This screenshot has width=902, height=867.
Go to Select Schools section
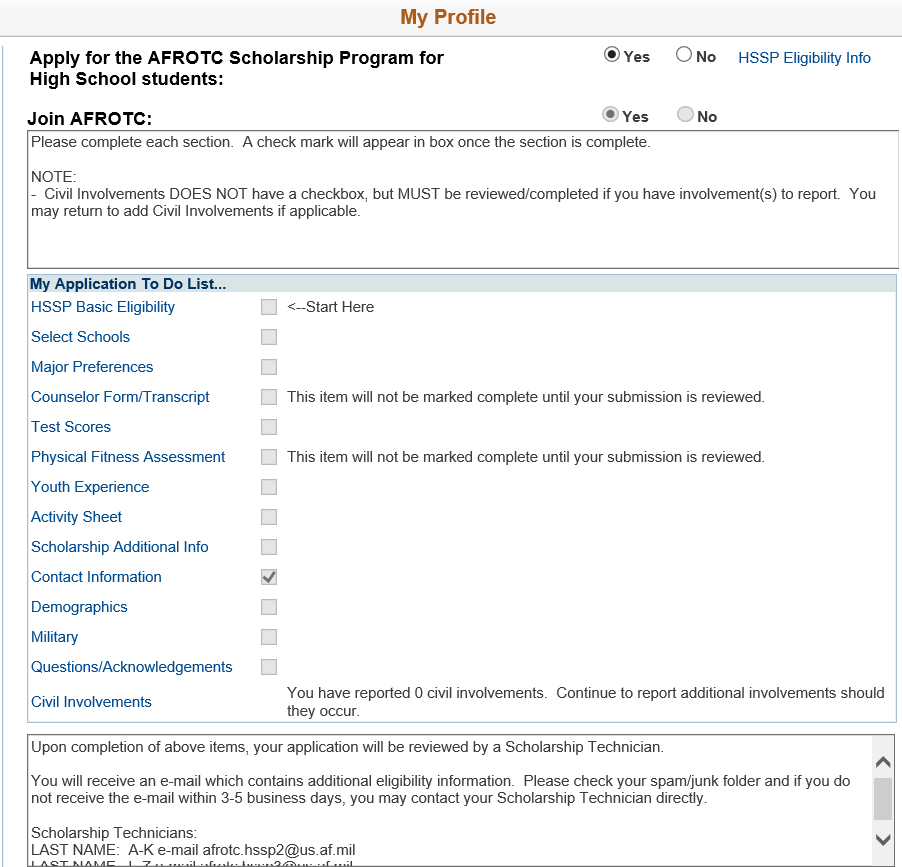[x=80, y=337]
